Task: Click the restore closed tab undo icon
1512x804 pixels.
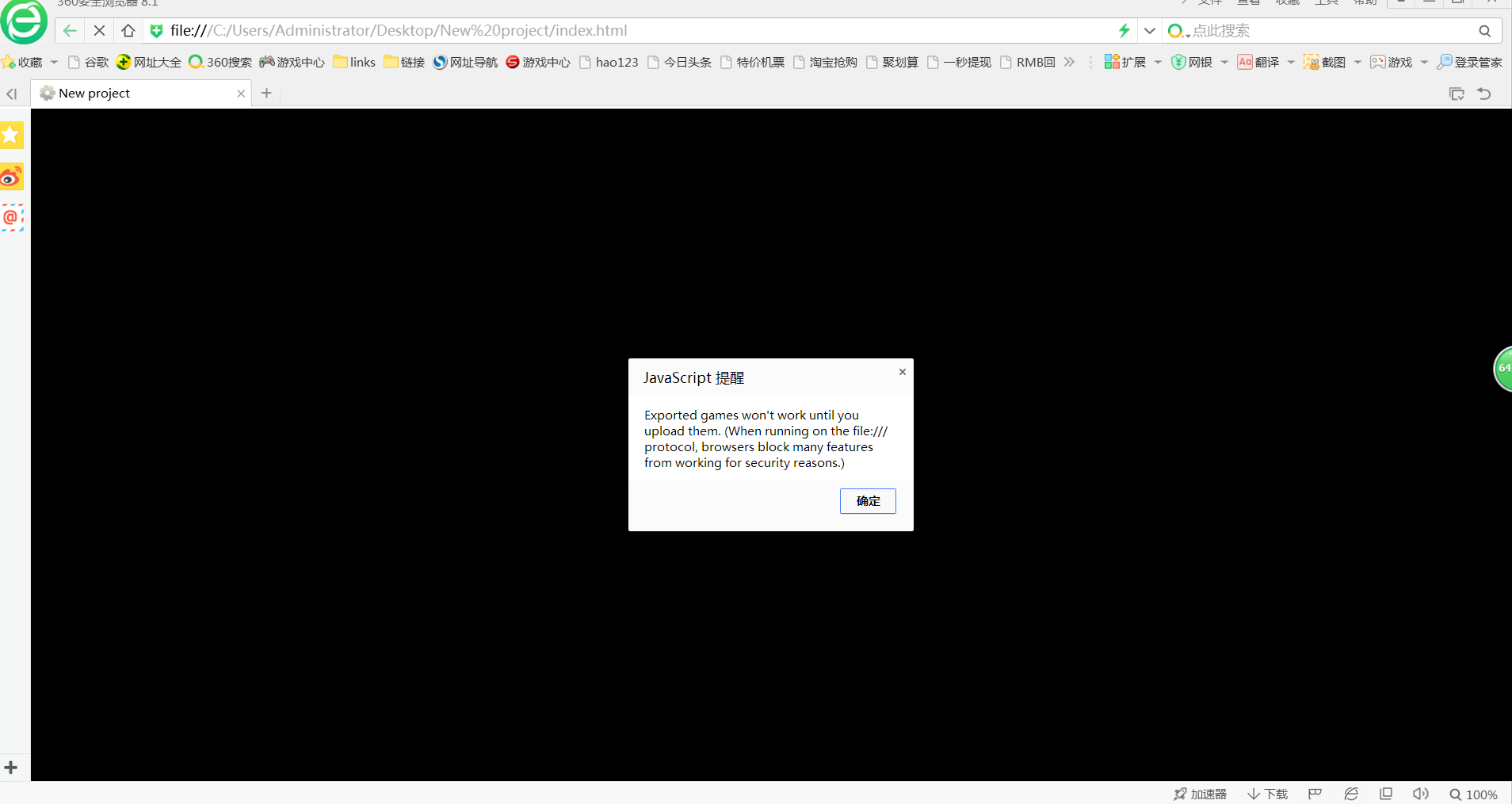Action: 1484,94
